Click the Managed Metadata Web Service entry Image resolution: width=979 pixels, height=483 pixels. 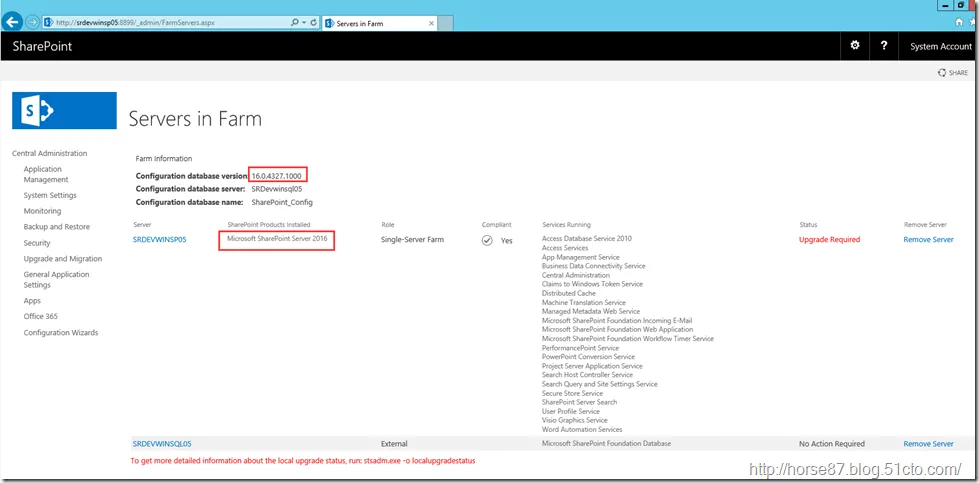[x=591, y=311]
